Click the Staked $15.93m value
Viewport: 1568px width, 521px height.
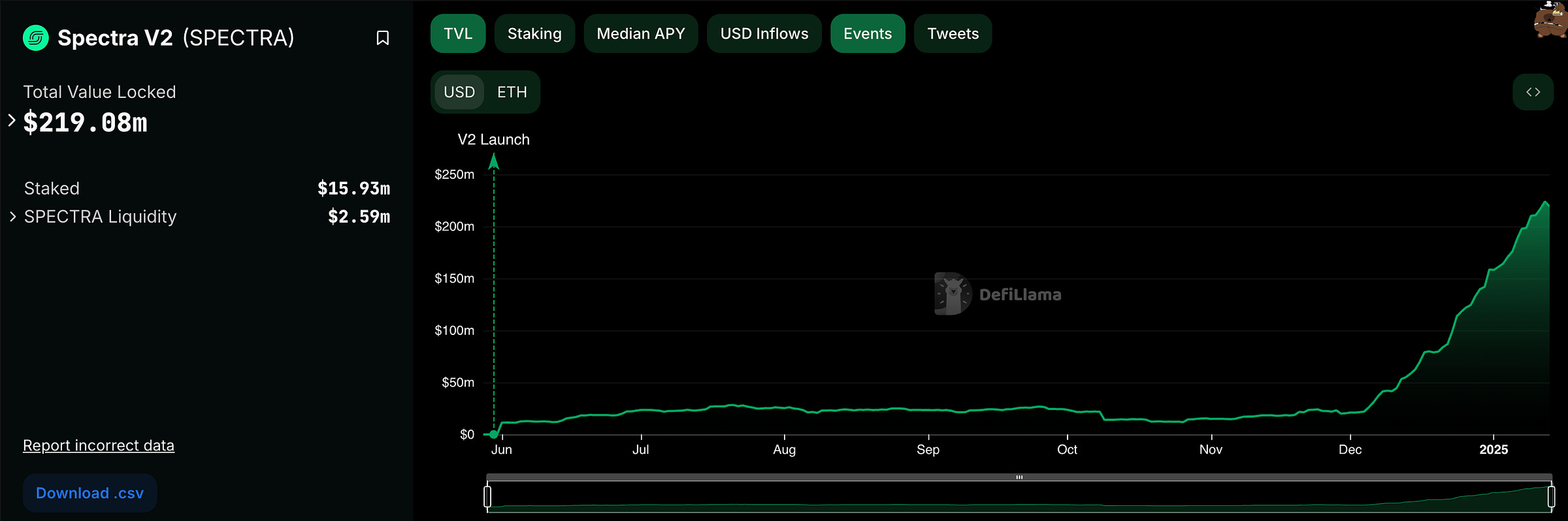pos(353,189)
